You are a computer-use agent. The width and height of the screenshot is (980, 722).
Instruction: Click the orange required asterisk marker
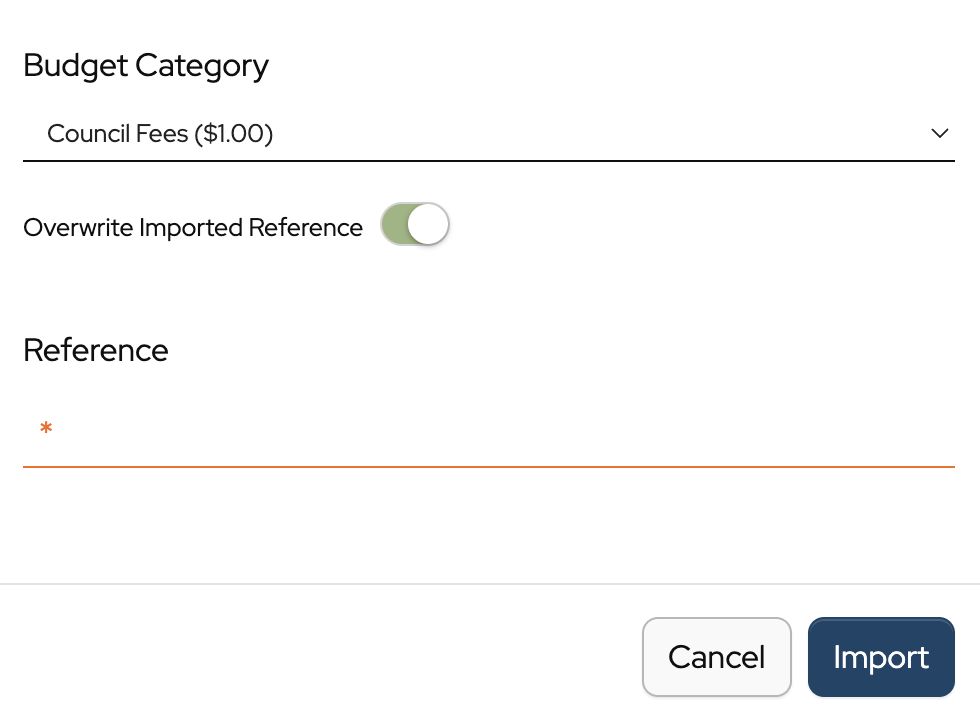(46, 430)
